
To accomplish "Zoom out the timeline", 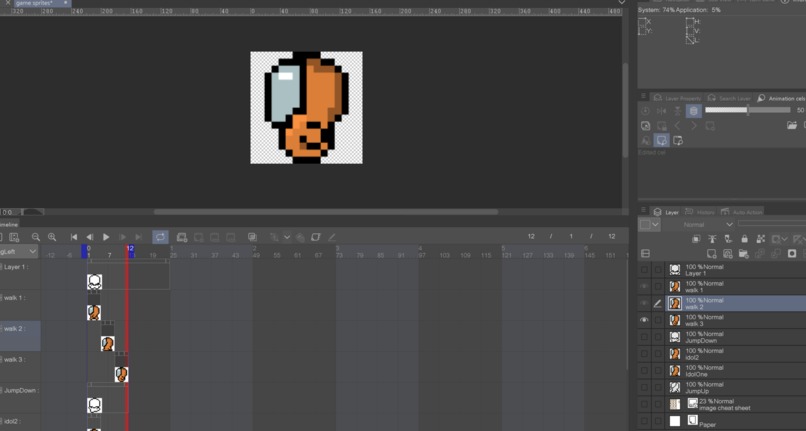I will tap(35, 237).
